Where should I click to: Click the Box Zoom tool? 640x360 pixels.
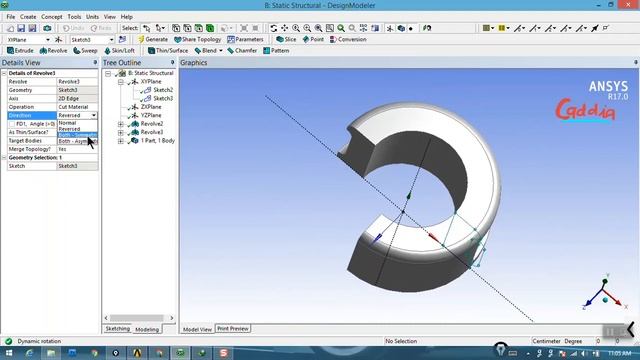tap(307, 28)
